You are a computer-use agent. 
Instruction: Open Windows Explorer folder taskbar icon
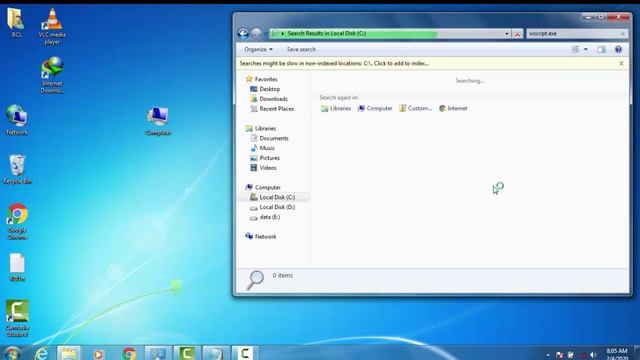coord(69,353)
